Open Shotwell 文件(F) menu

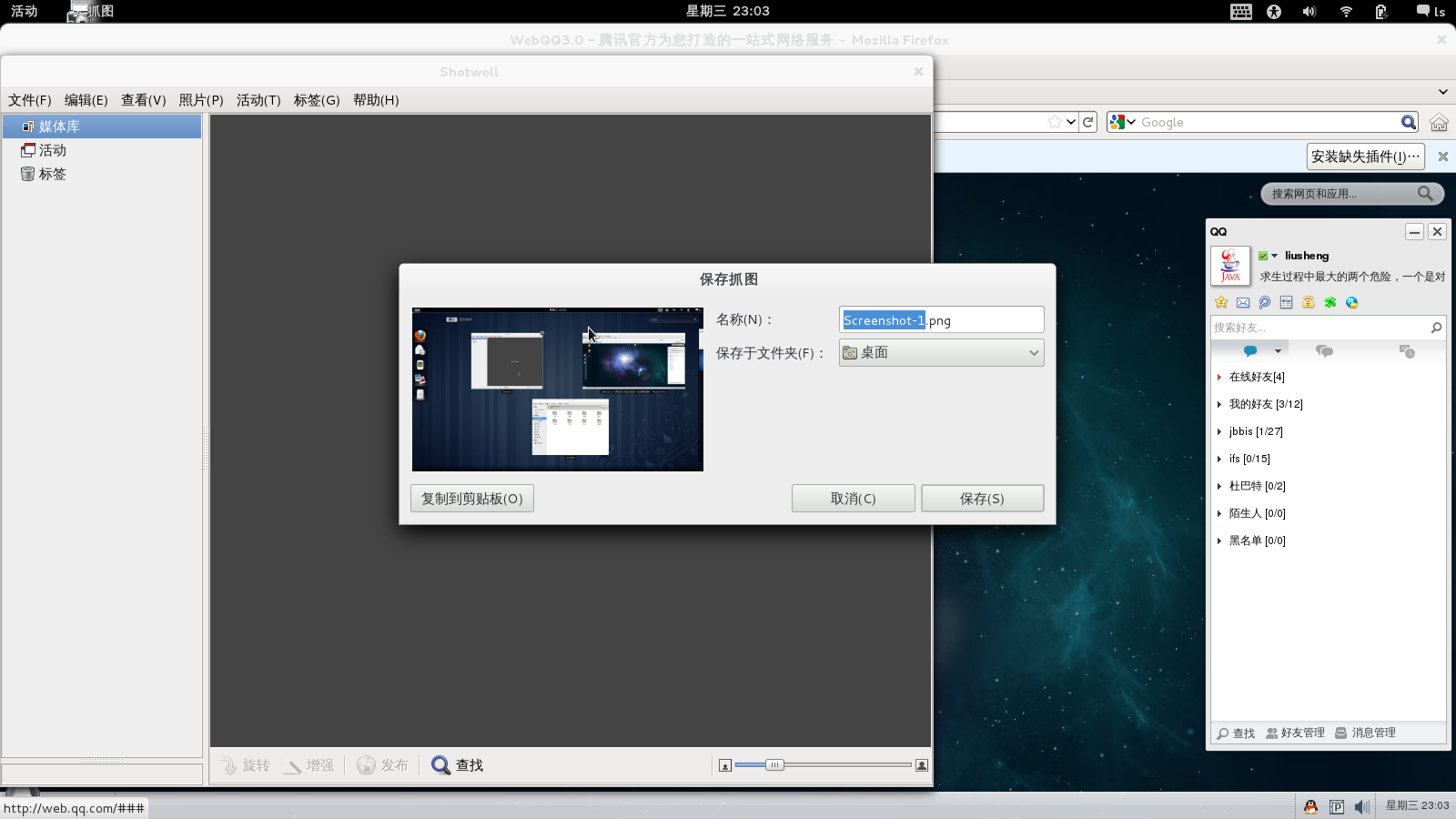click(x=30, y=100)
